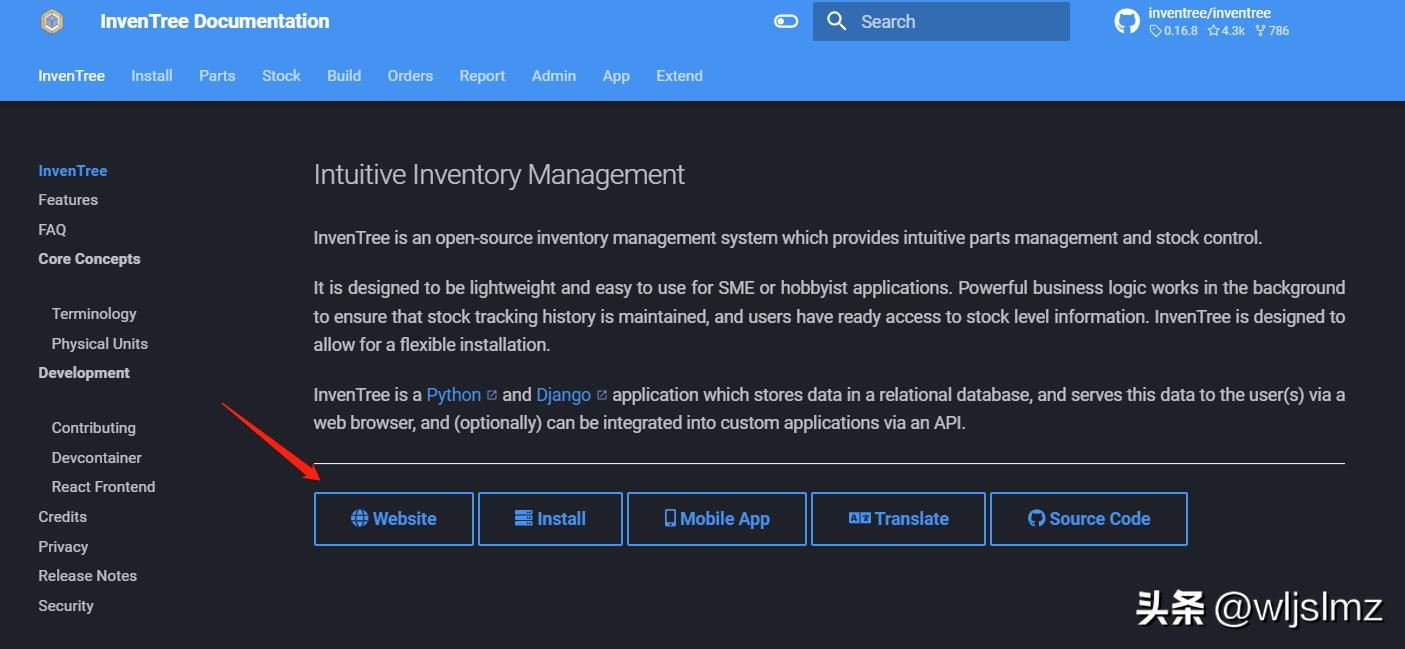This screenshot has width=1405, height=649.
Task: Click the search magnifier icon
Action: (837, 22)
